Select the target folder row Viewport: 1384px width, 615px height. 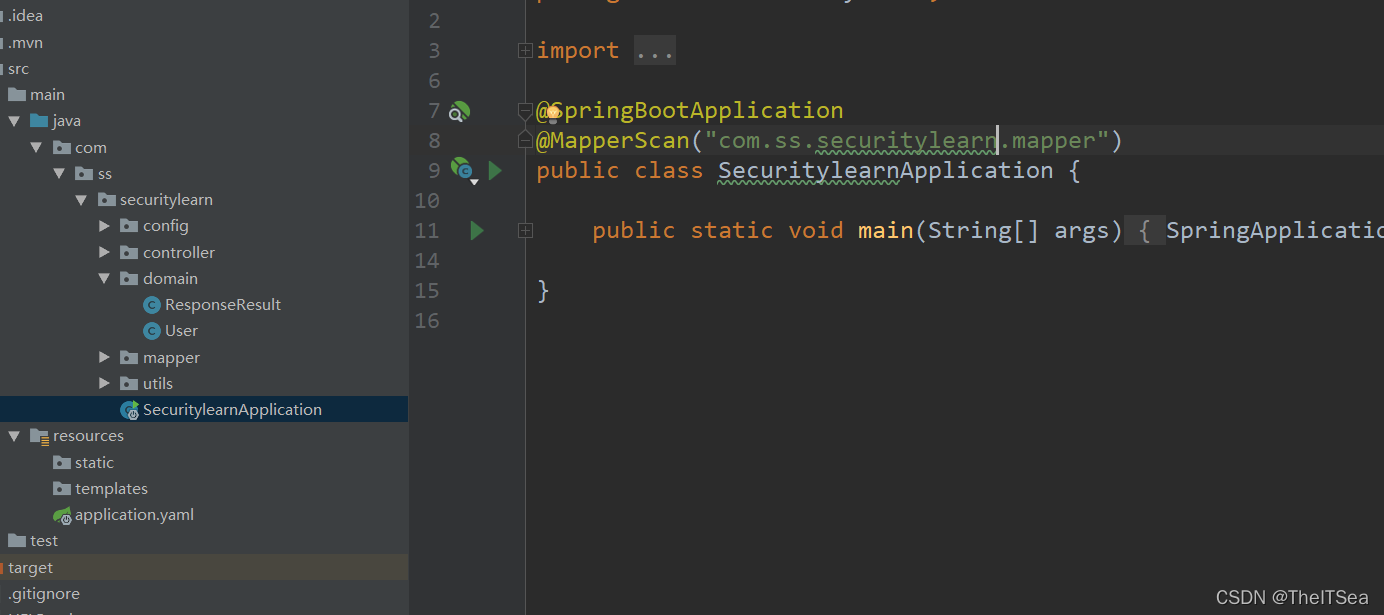click(x=204, y=567)
